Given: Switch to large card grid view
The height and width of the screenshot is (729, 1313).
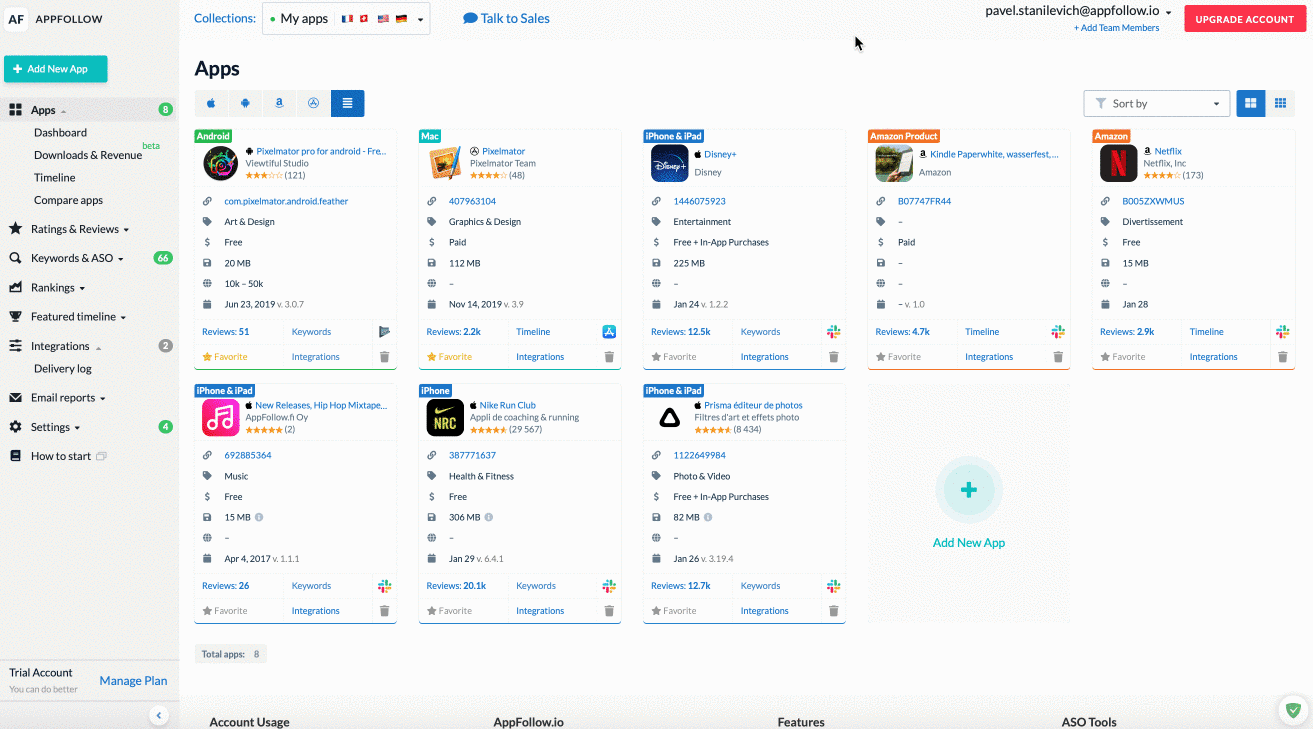Looking at the screenshot, I should (1250, 103).
